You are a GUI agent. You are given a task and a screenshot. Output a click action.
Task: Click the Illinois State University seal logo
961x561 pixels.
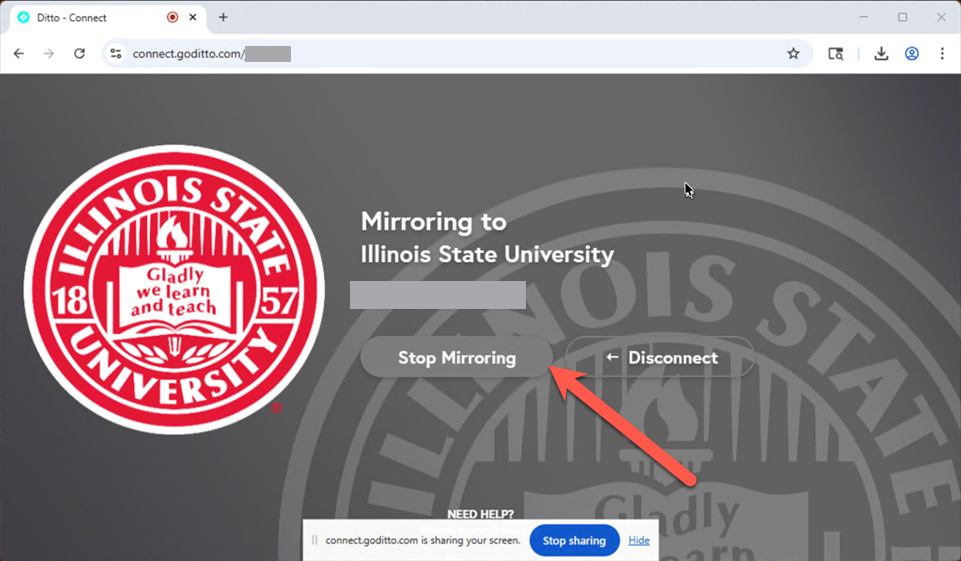pos(174,289)
